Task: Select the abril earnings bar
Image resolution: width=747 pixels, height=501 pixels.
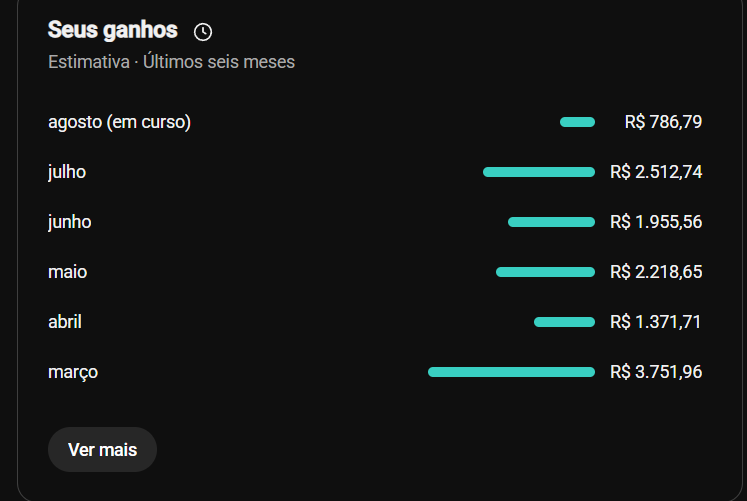Action: click(x=565, y=322)
